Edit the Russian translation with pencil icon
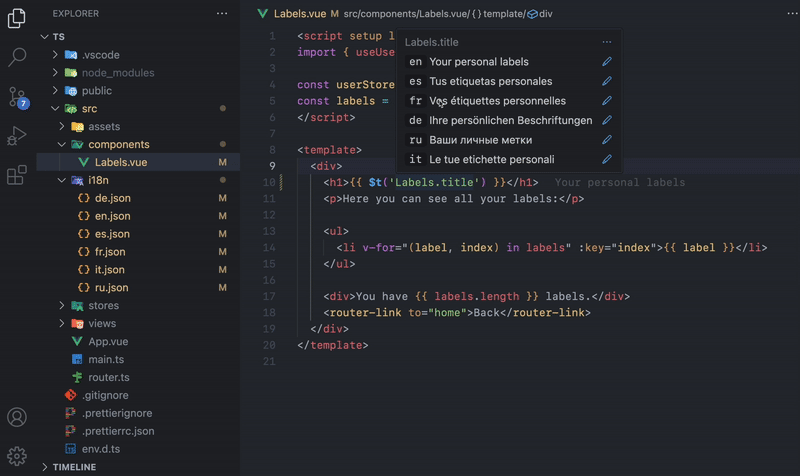Screen dimensions: 800x476 pos(607,140)
